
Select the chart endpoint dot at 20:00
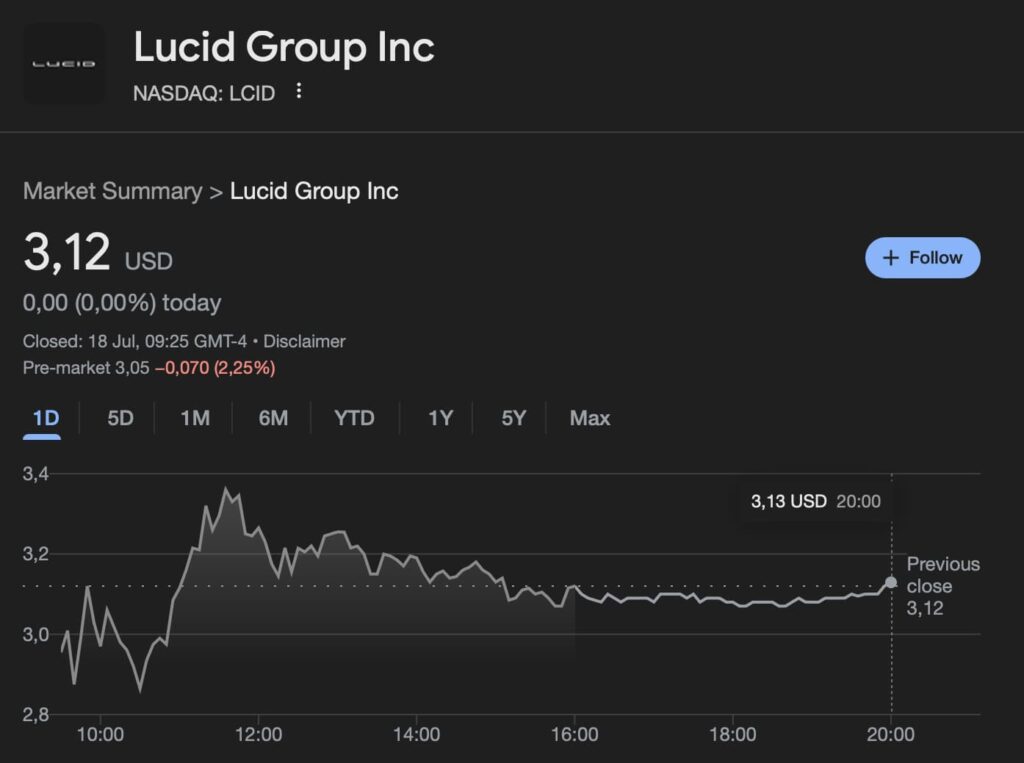(891, 580)
